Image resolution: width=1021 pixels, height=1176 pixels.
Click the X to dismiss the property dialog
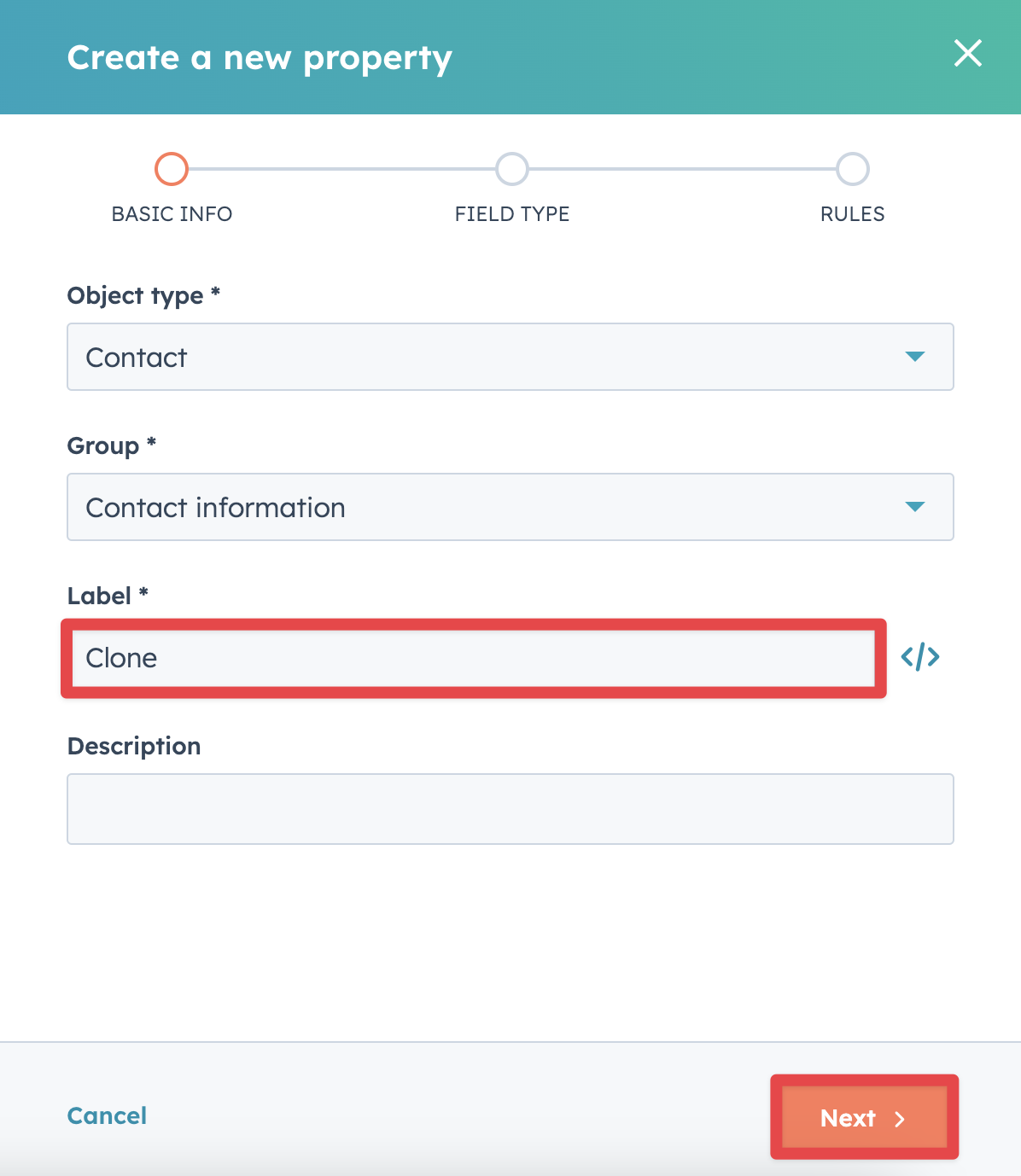click(x=967, y=54)
